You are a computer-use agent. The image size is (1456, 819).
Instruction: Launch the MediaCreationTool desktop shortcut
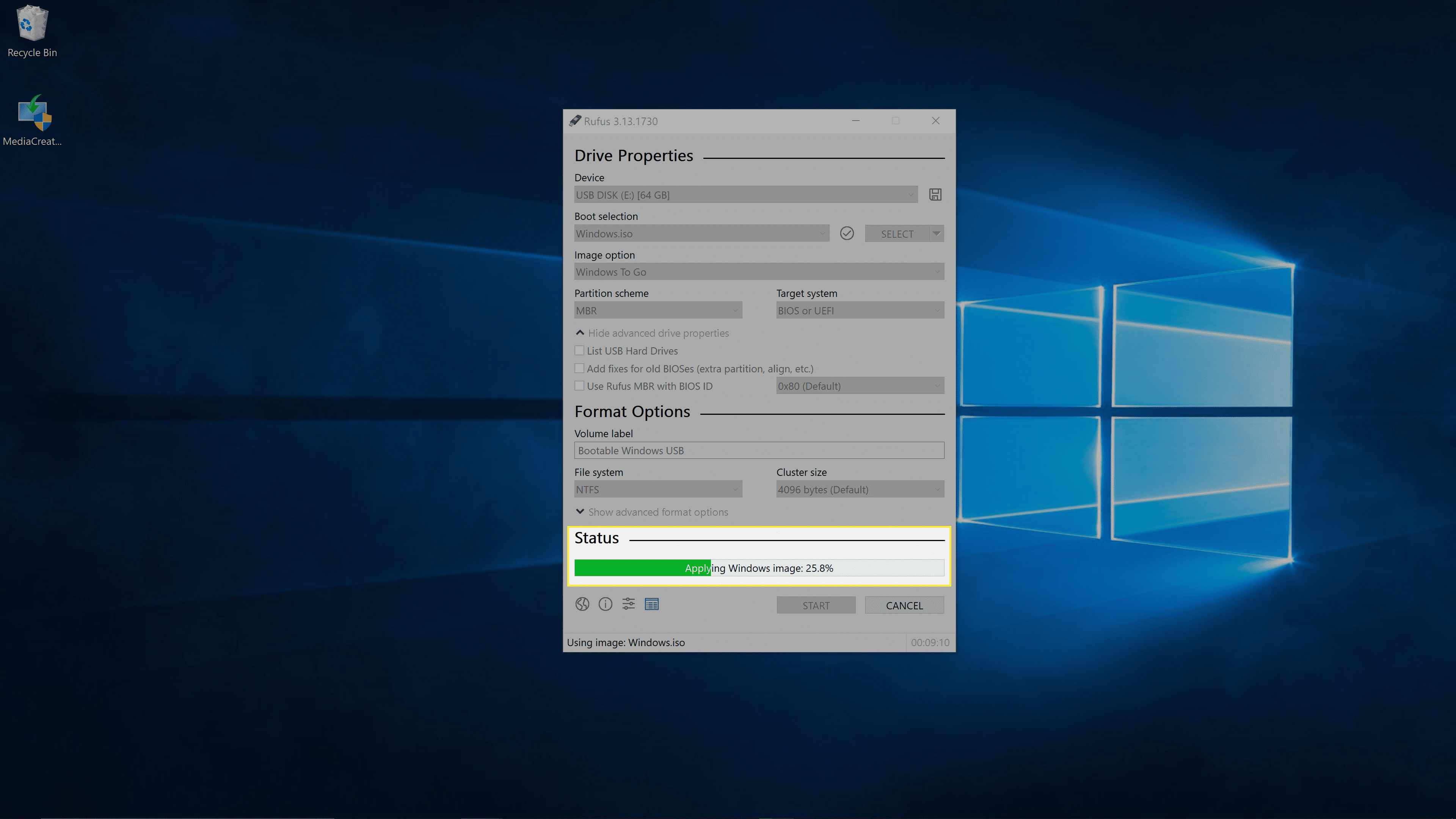pyautogui.click(x=32, y=121)
